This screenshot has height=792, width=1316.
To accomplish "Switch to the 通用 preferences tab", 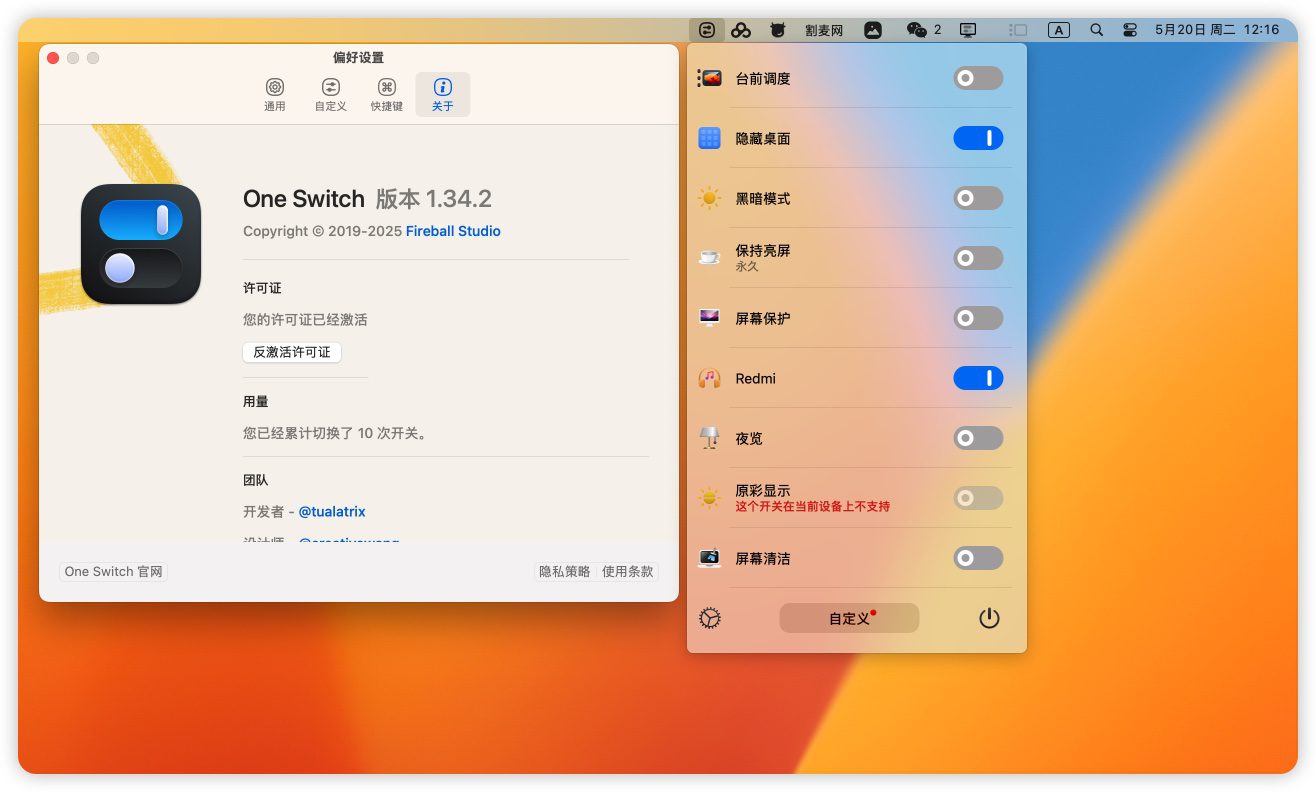I will (275, 94).
